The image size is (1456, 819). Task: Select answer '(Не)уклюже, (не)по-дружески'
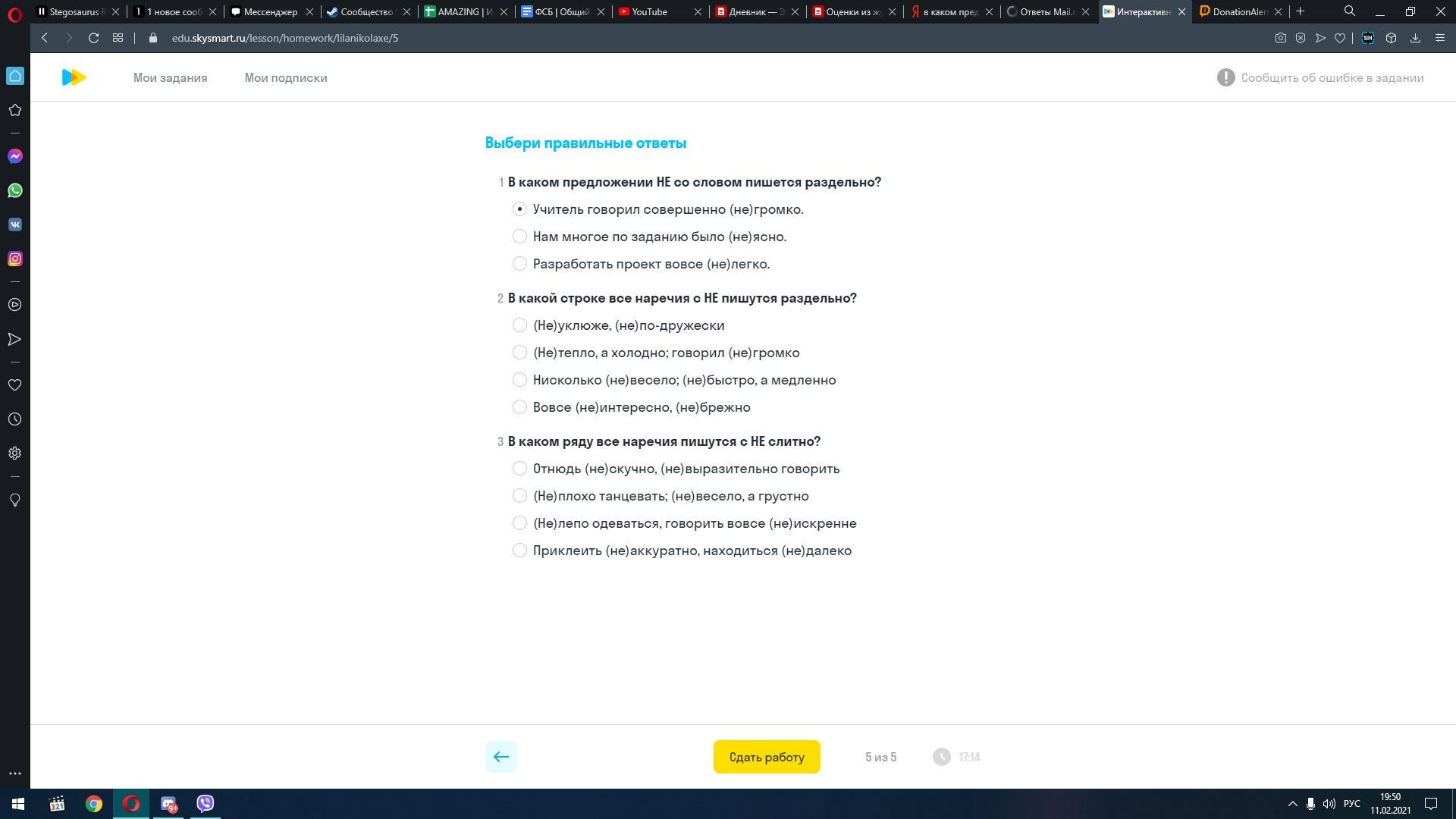pyautogui.click(x=519, y=325)
